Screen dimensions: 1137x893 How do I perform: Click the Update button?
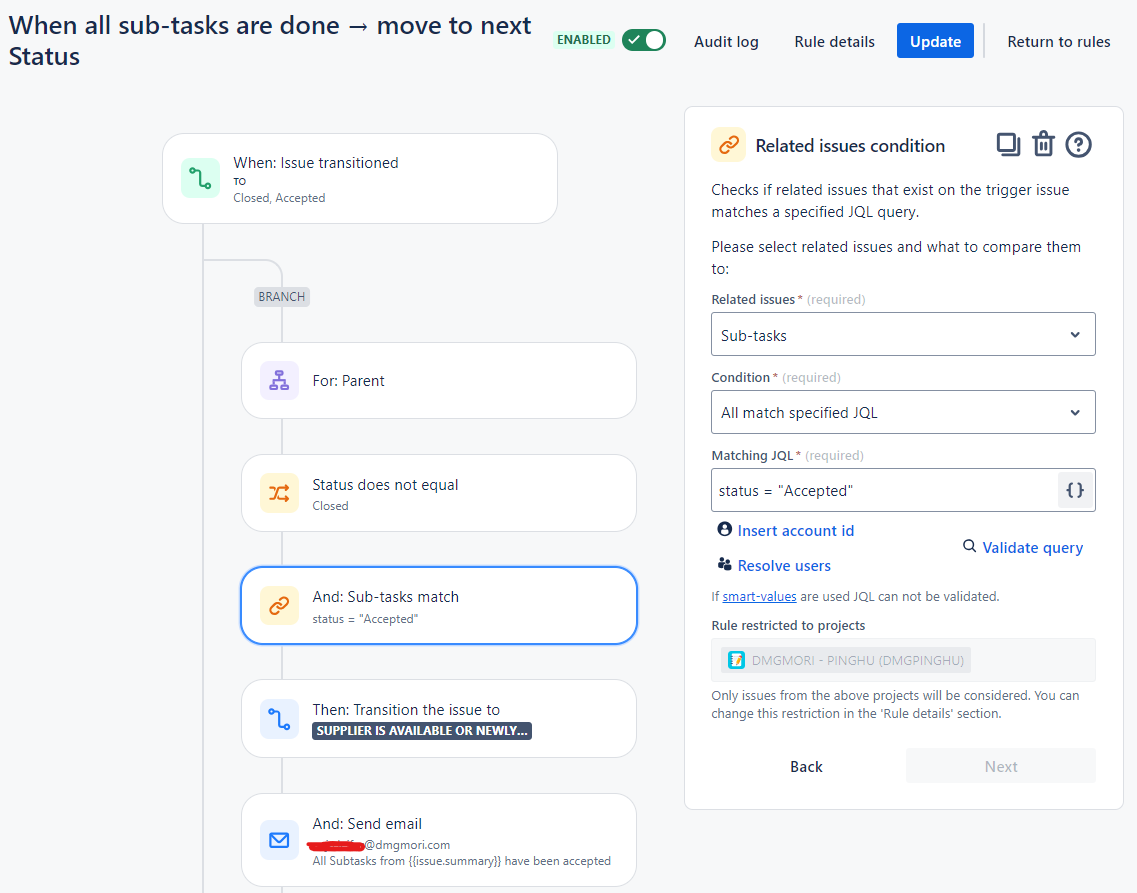pos(935,41)
